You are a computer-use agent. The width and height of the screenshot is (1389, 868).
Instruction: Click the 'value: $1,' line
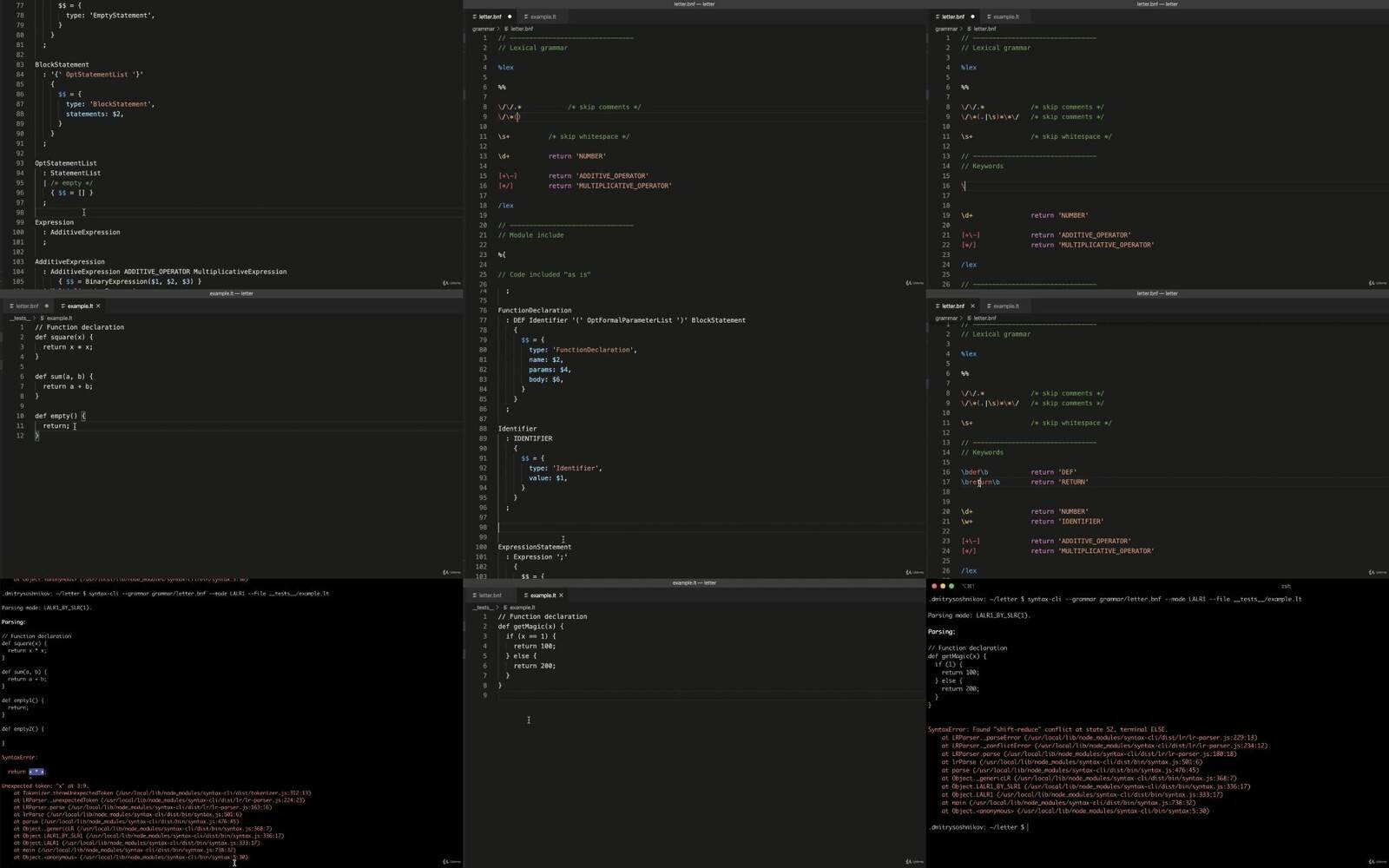click(x=548, y=478)
